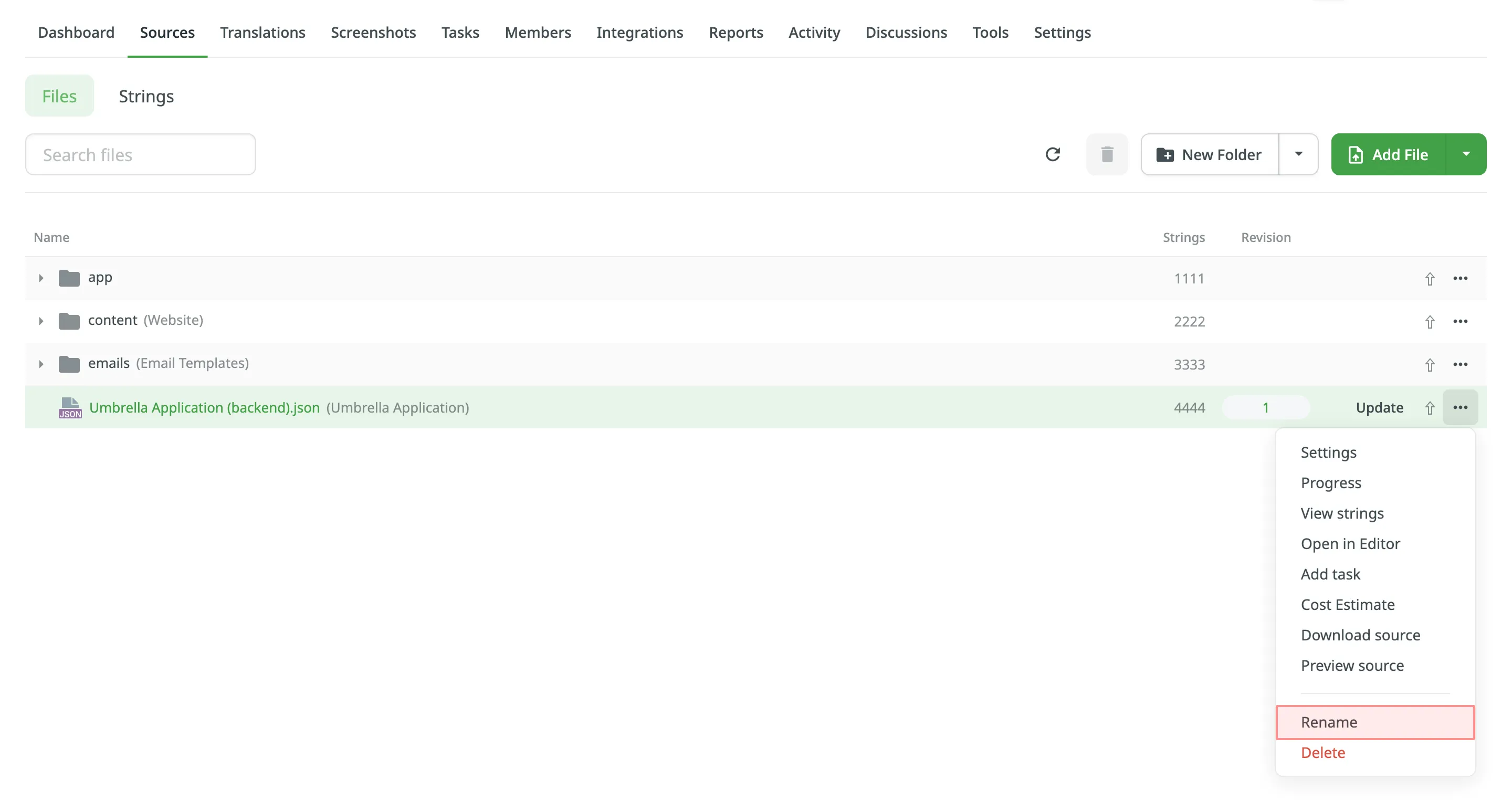Click the trash delete icon in toolbar
The width and height of the screenshot is (1512, 811).
tap(1107, 154)
